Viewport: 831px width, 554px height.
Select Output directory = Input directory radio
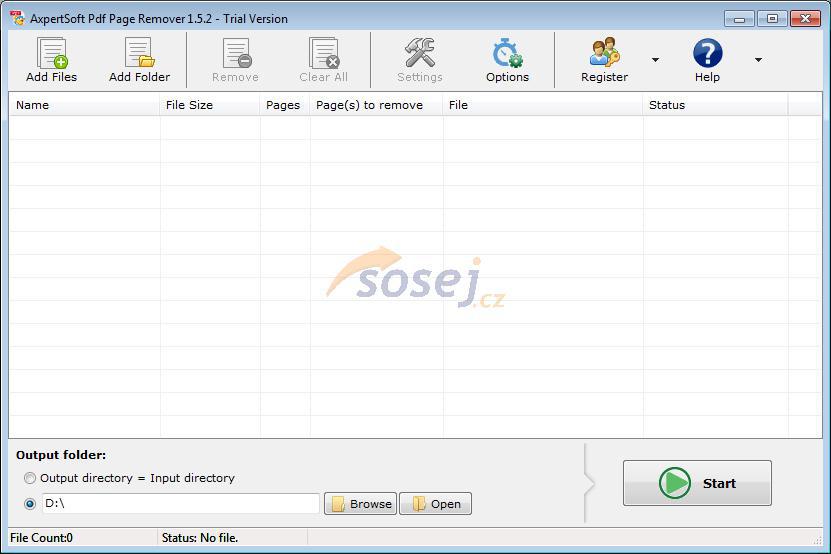point(30,478)
